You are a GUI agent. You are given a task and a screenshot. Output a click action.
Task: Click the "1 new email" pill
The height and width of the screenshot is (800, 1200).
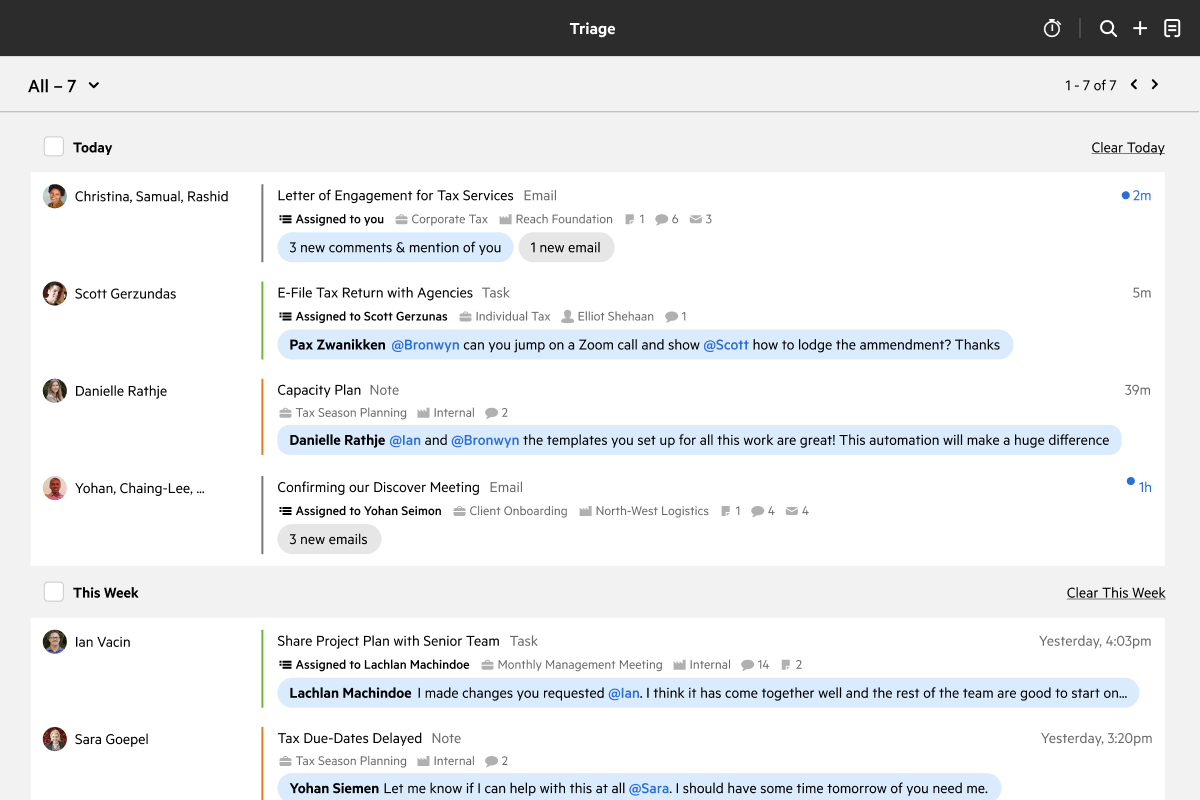coord(565,248)
